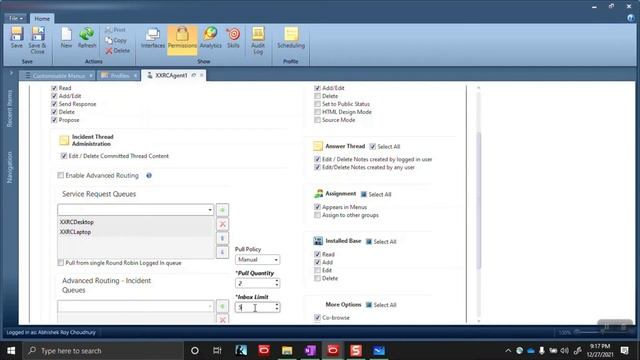Click the Enable Advanced Routing info icon
The image size is (640, 360).
tap(149, 176)
